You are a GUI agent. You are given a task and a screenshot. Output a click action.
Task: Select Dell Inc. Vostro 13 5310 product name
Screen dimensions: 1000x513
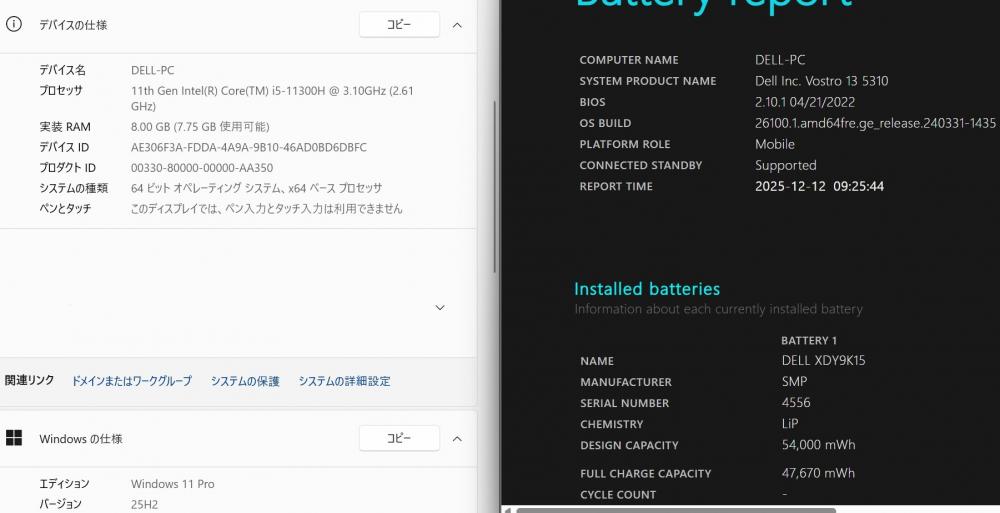821,81
